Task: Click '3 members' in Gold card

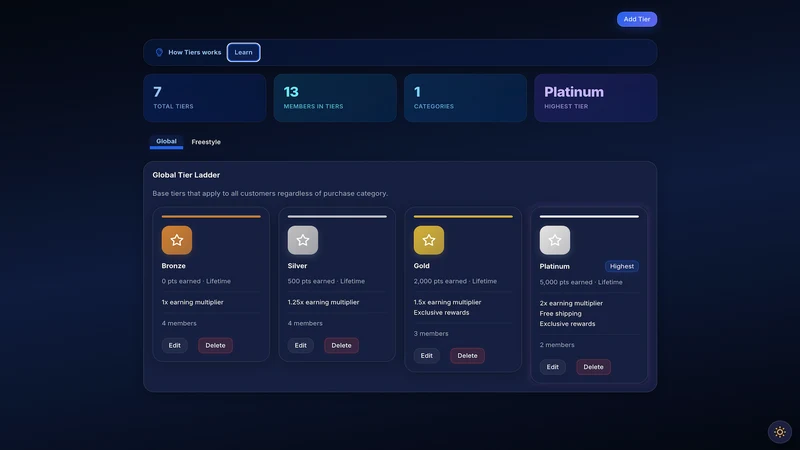Action: coord(431,333)
